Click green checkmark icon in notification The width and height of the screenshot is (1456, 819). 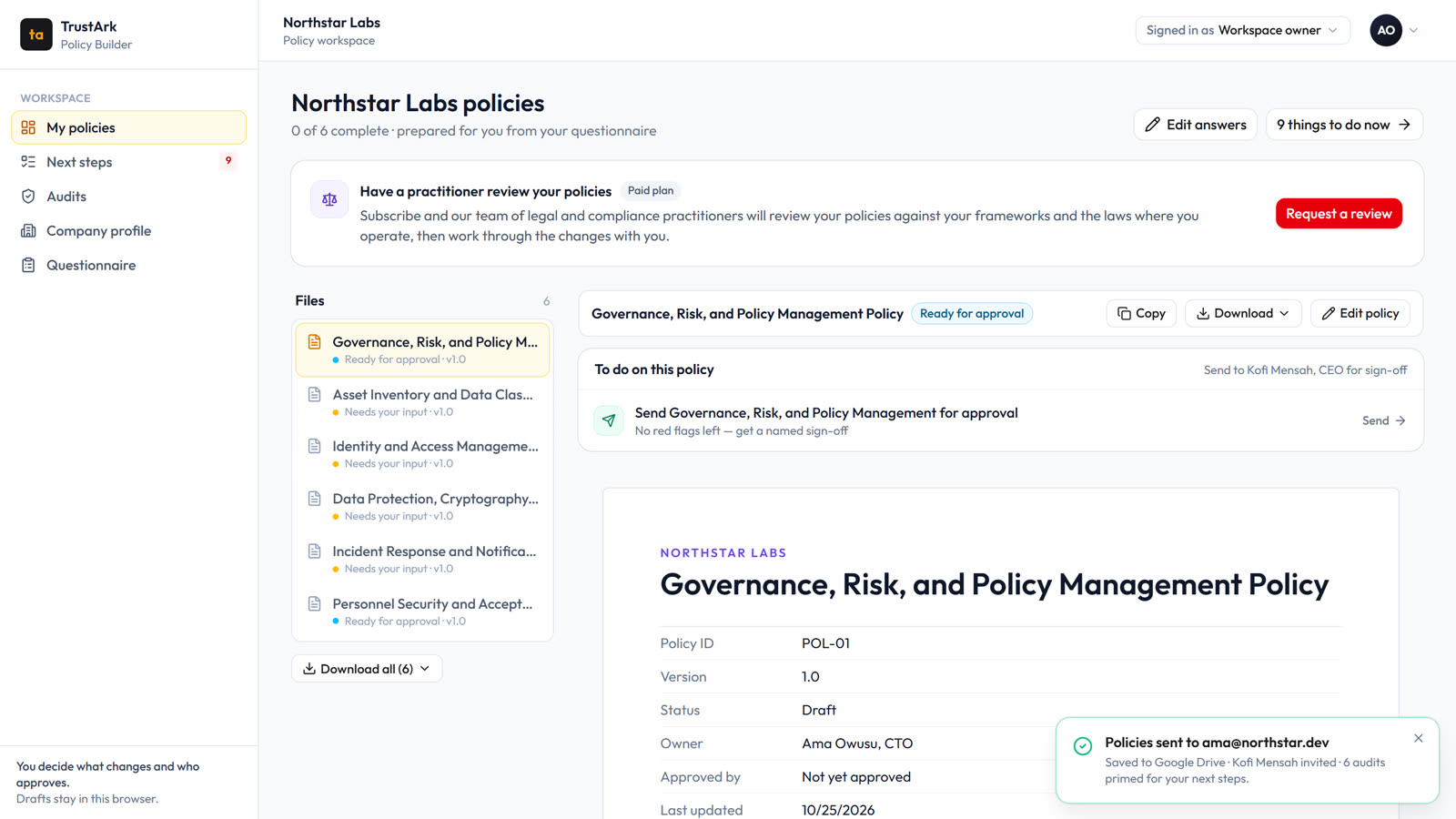point(1083,746)
